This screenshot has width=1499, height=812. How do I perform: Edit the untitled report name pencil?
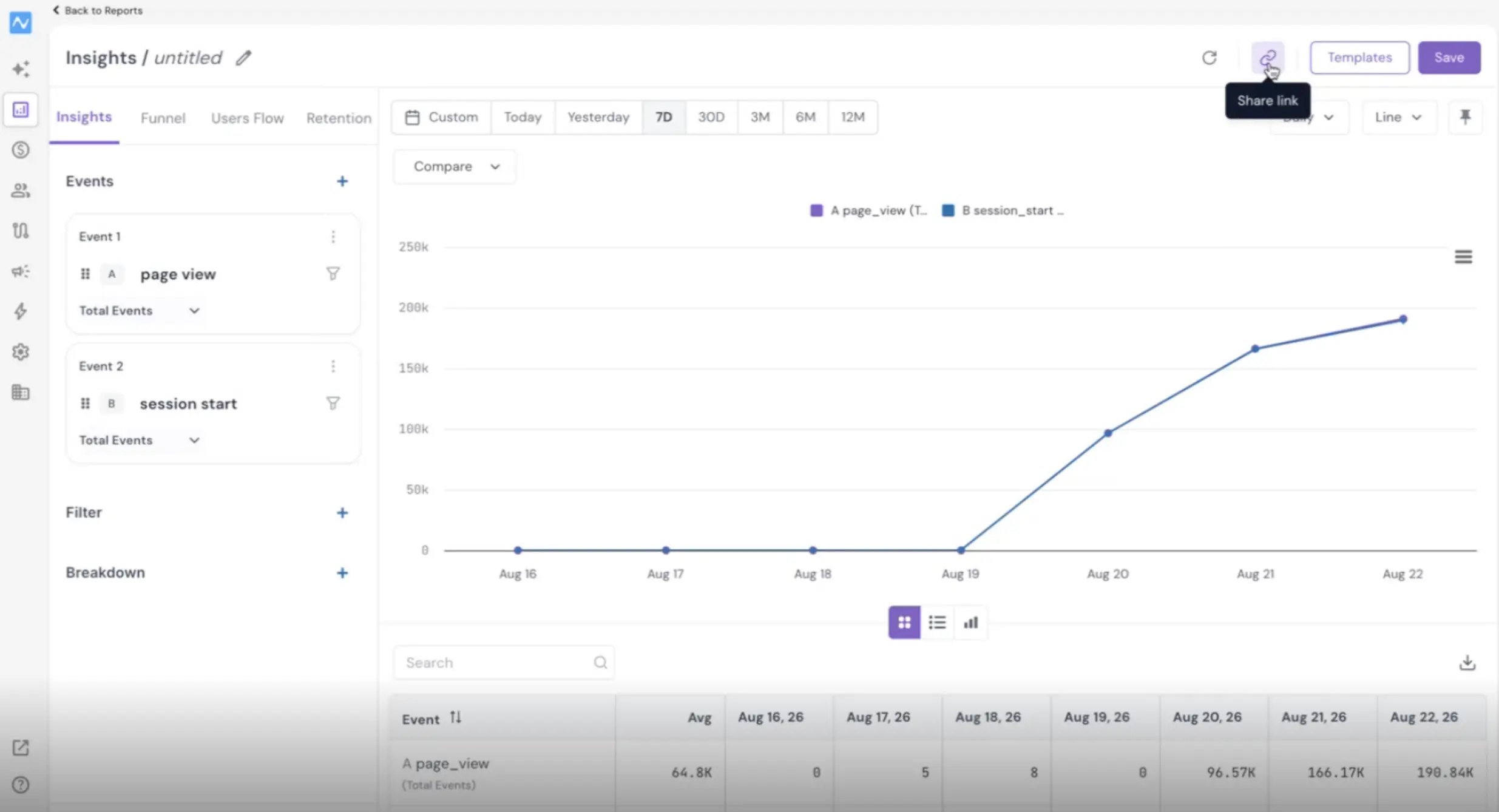pos(243,58)
